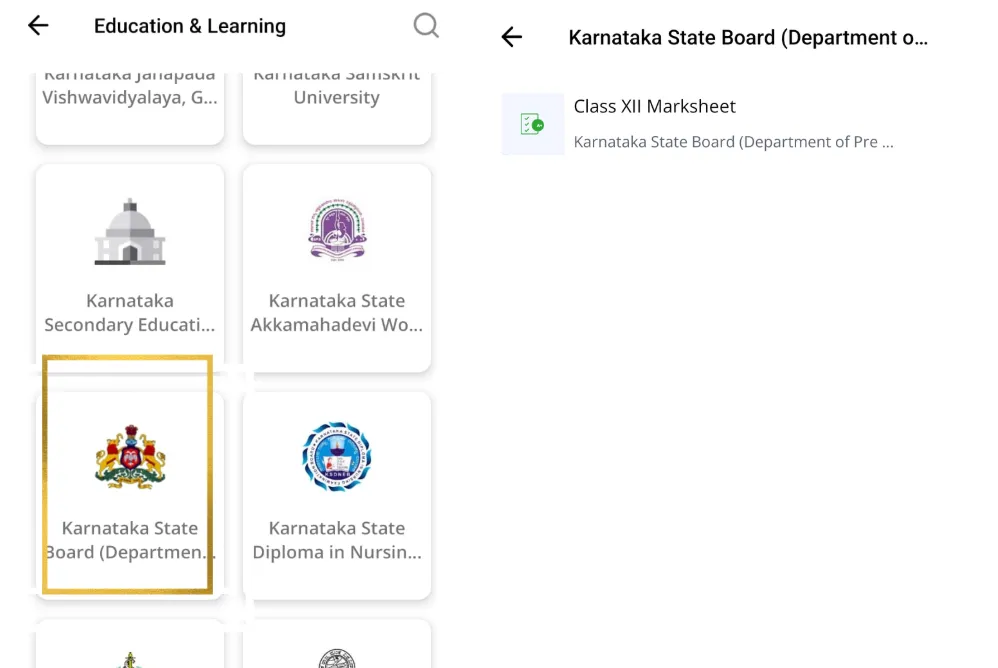Open partially visible bottom-left issuer card

pos(130,647)
